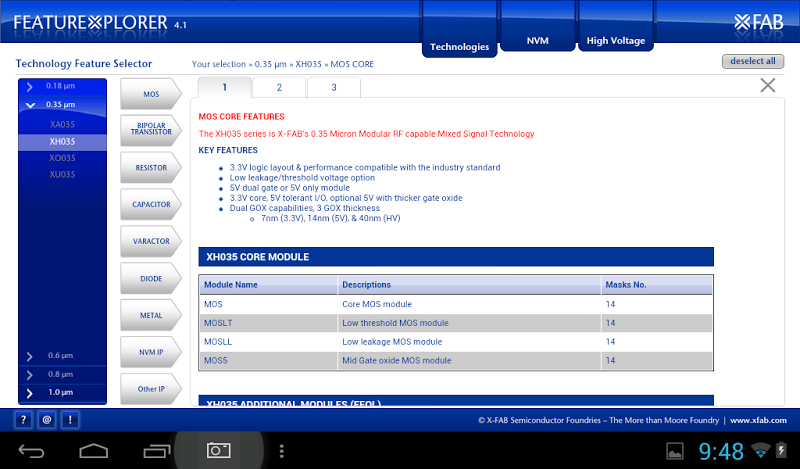Click the KEY FEATURES heading
Screen dimensions: 800x469
(x=228, y=151)
